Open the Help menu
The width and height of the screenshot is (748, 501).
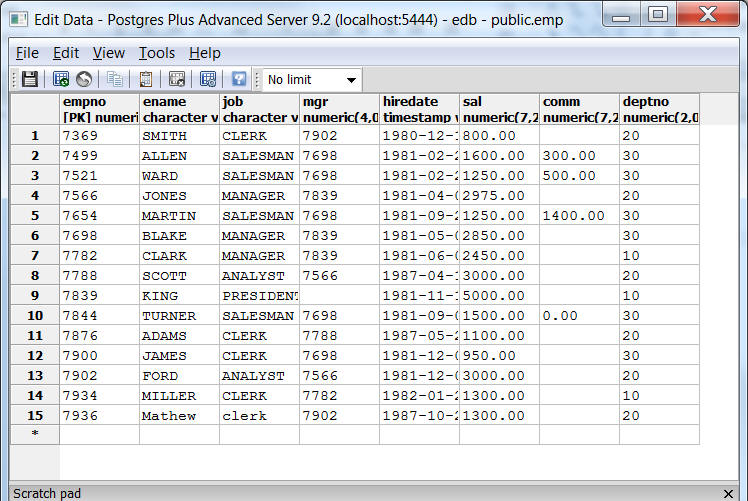tap(205, 53)
